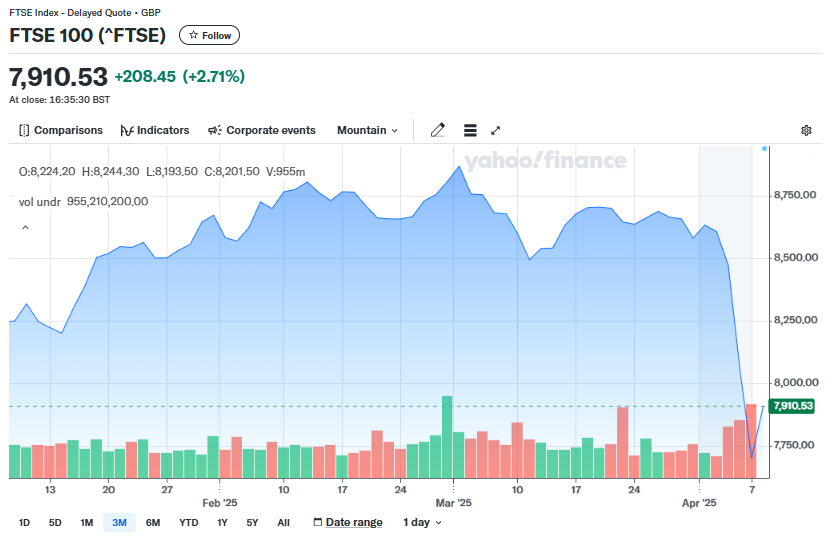Screen dimensions: 838x545
Task: Open the chart settings gear
Action: pos(806,130)
